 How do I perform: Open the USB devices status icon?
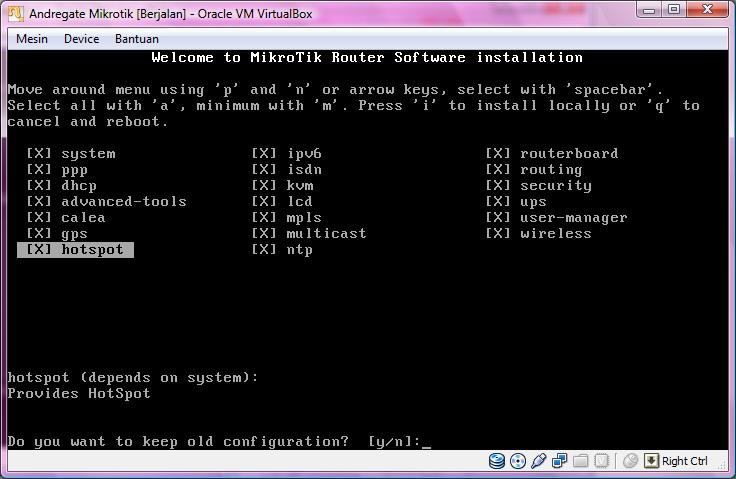click(x=538, y=461)
